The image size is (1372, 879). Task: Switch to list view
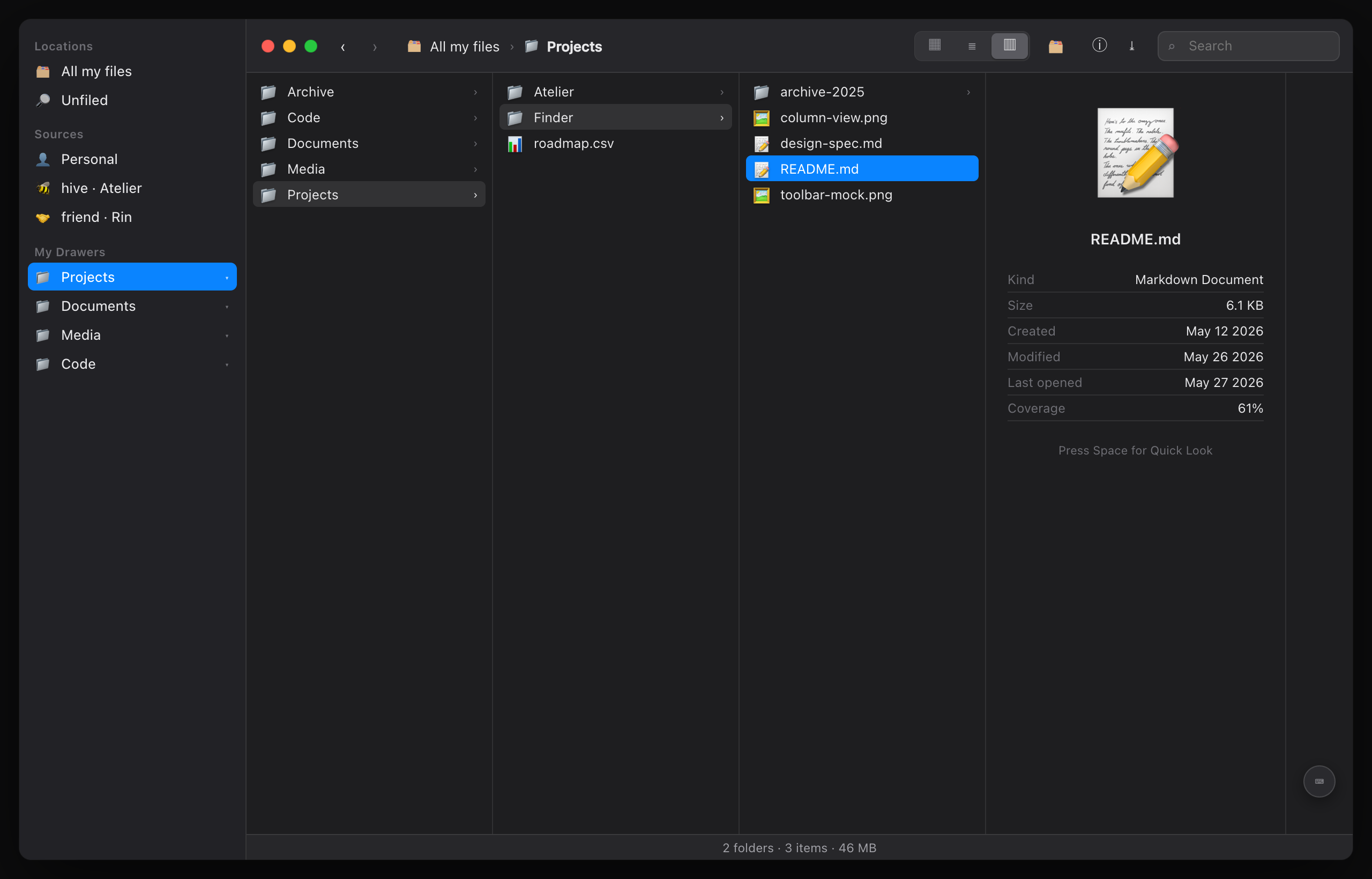972,46
